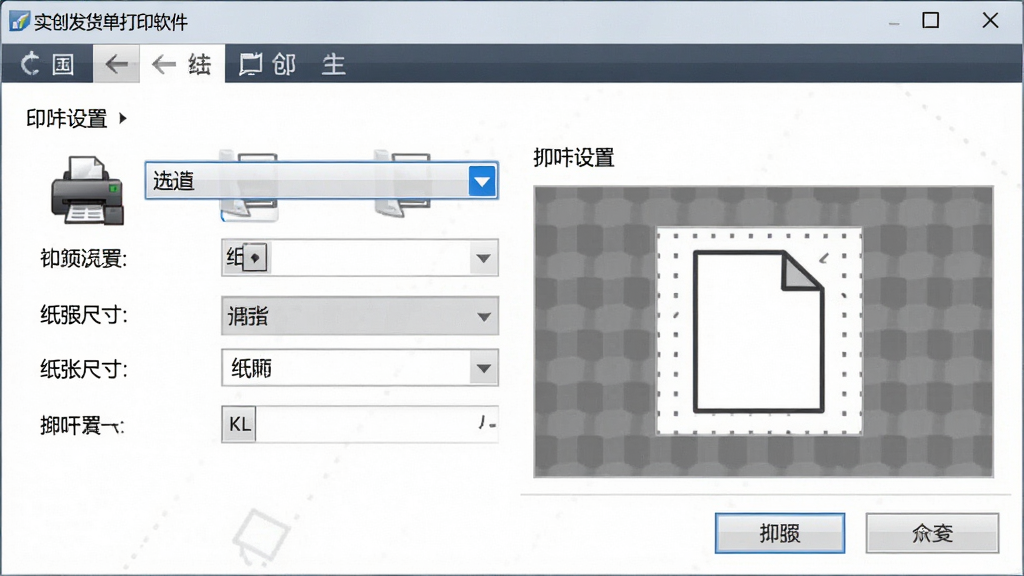Click the 生 toolbar item
Image resolution: width=1024 pixels, height=576 pixels.
[x=334, y=65]
